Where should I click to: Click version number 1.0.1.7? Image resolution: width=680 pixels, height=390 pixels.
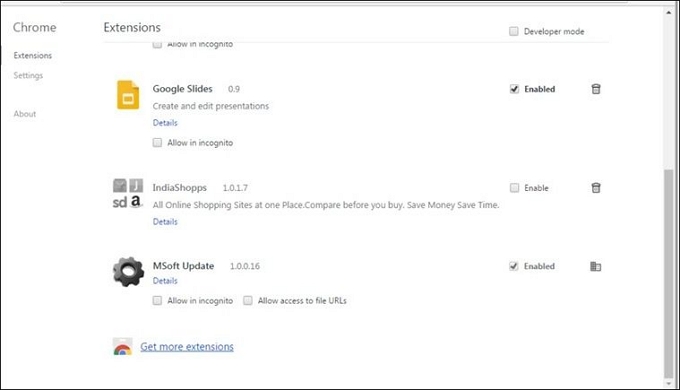[235, 188]
